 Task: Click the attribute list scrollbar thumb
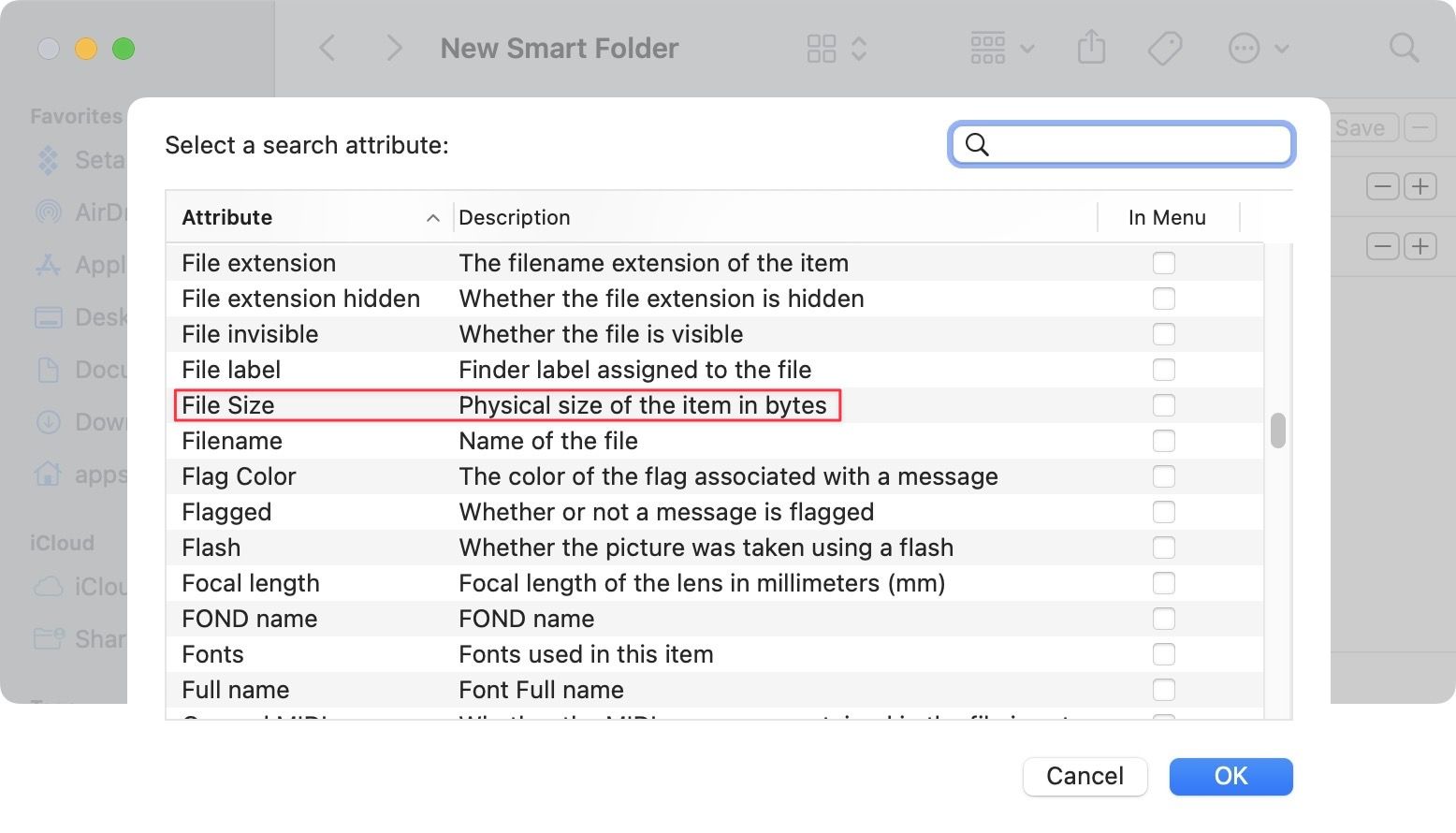click(1277, 431)
